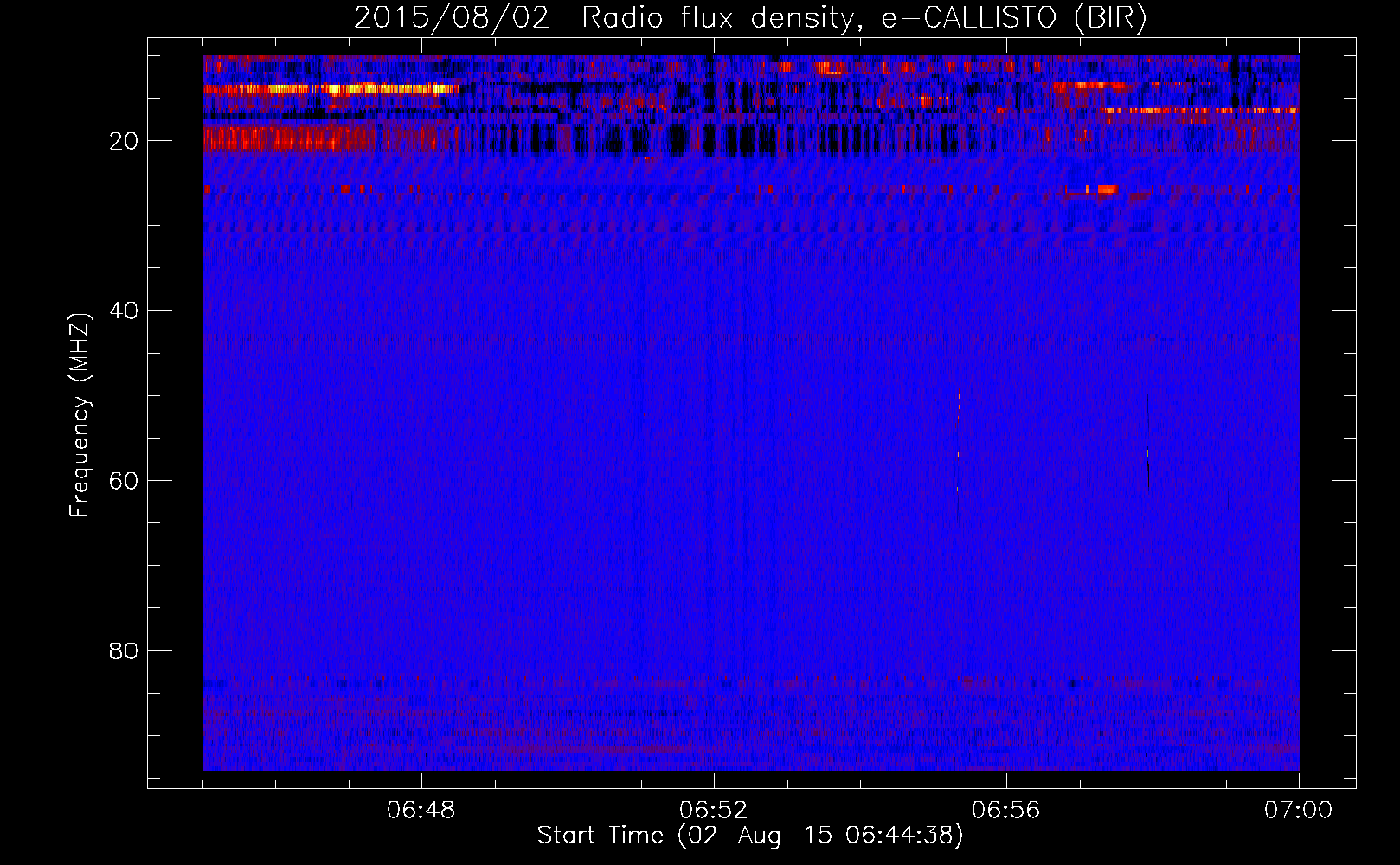Click the 60 frequency tick label
Viewport: 1400px width, 865px height.
pos(124,481)
